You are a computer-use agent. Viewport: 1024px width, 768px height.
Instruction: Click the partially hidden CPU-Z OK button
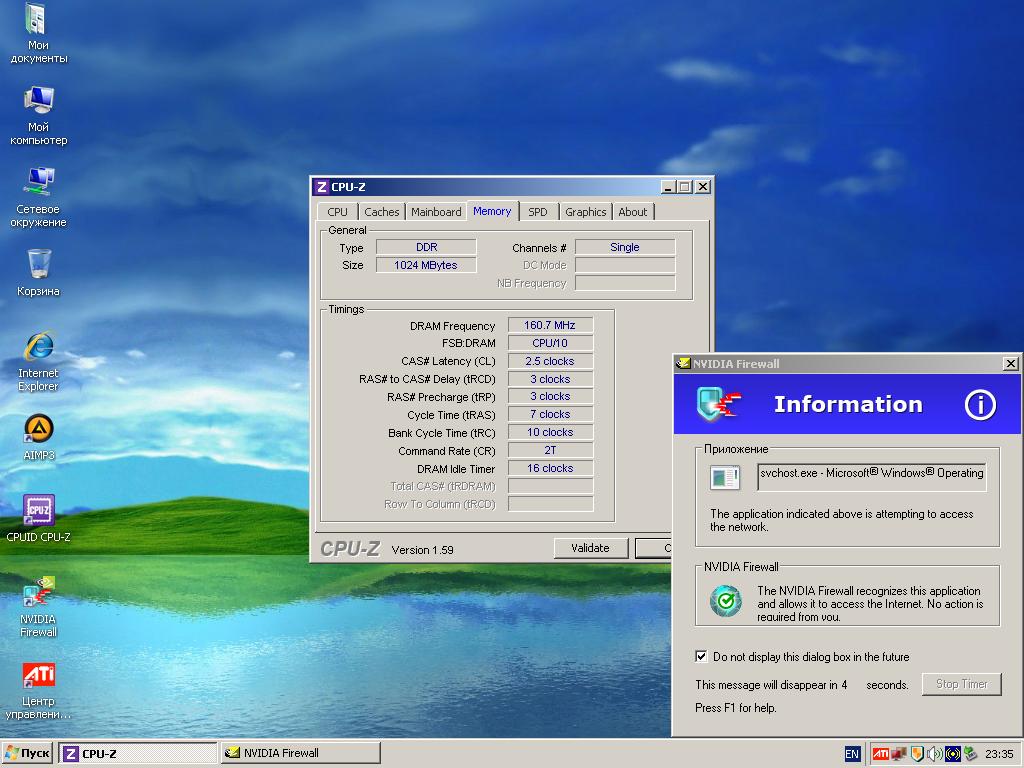pyautogui.click(x=653, y=548)
